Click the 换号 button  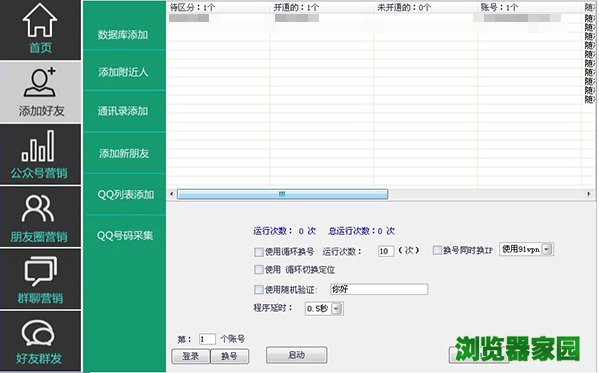[x=230, y=356]
